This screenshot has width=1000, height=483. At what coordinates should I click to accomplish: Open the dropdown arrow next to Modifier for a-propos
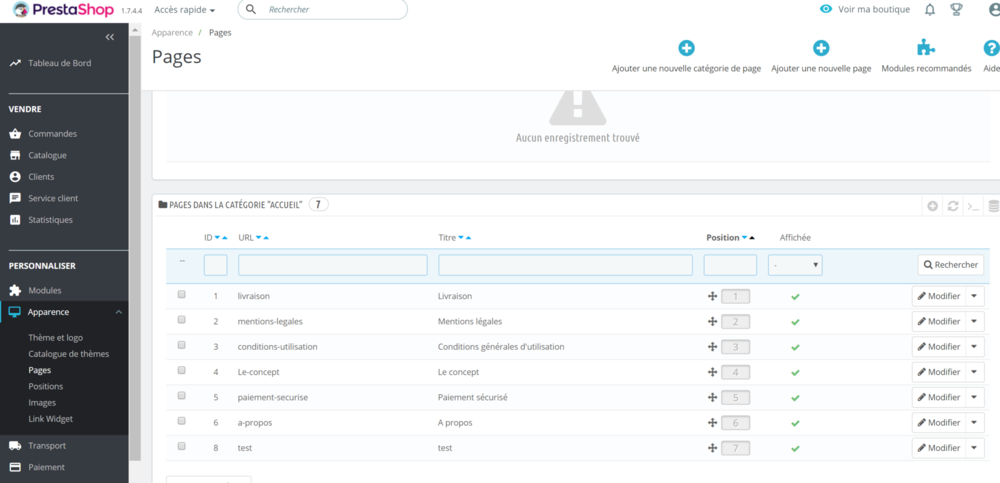tap(975, 422)
